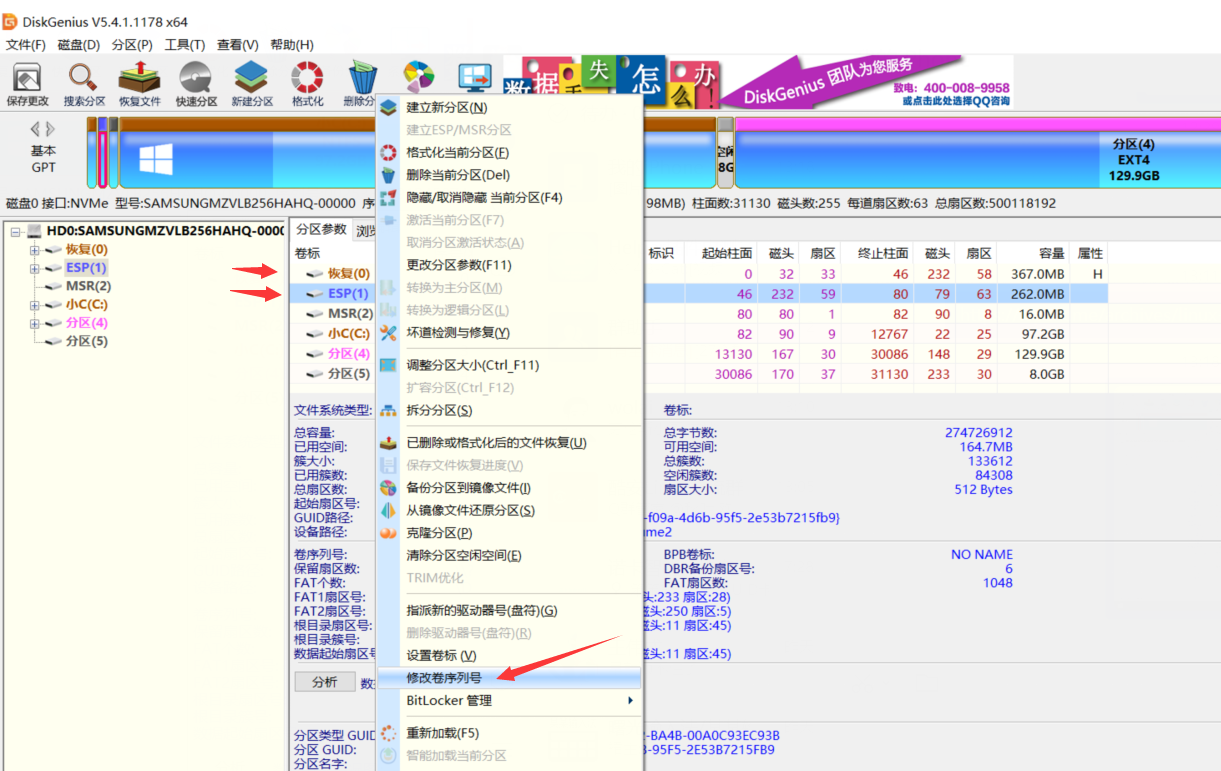Click the Format (格式化) toolbar icon
Image resolution: width=1221 pixels, height=771 pixels.
click(307, 84)
